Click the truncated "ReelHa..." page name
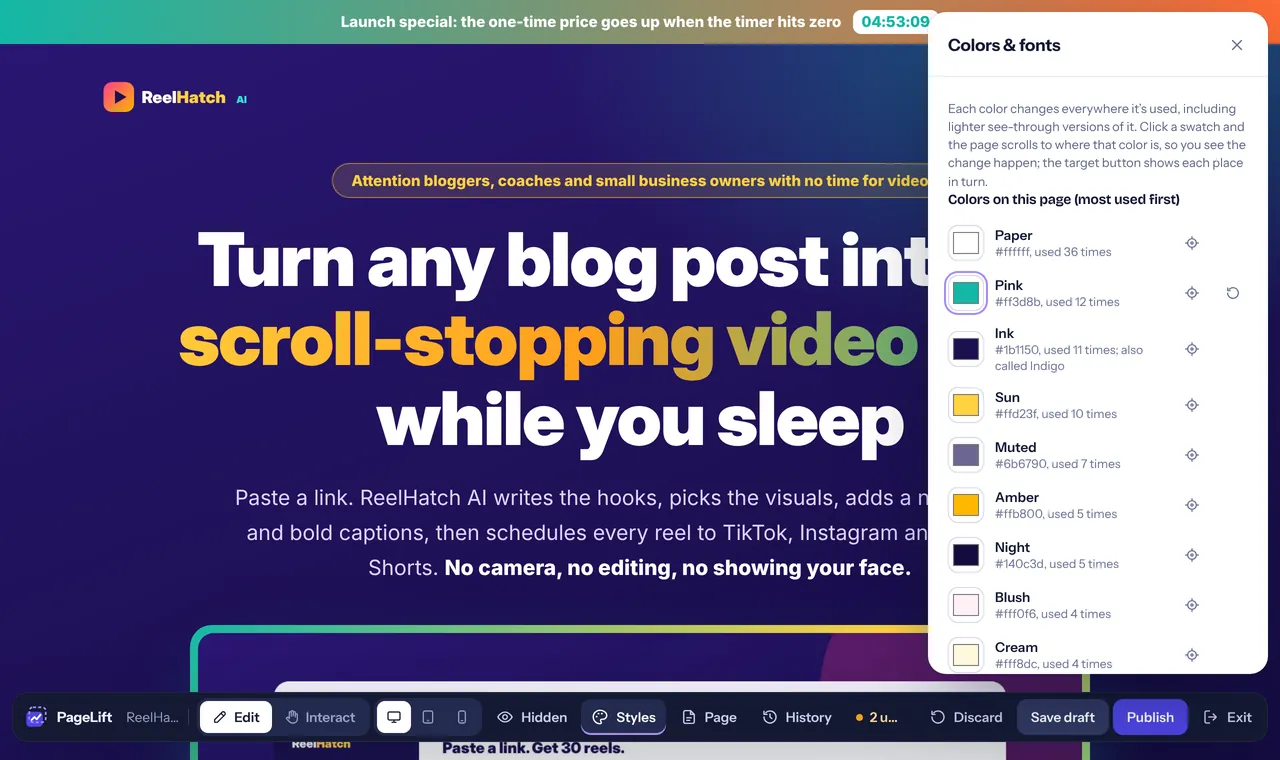 (152, 717)
